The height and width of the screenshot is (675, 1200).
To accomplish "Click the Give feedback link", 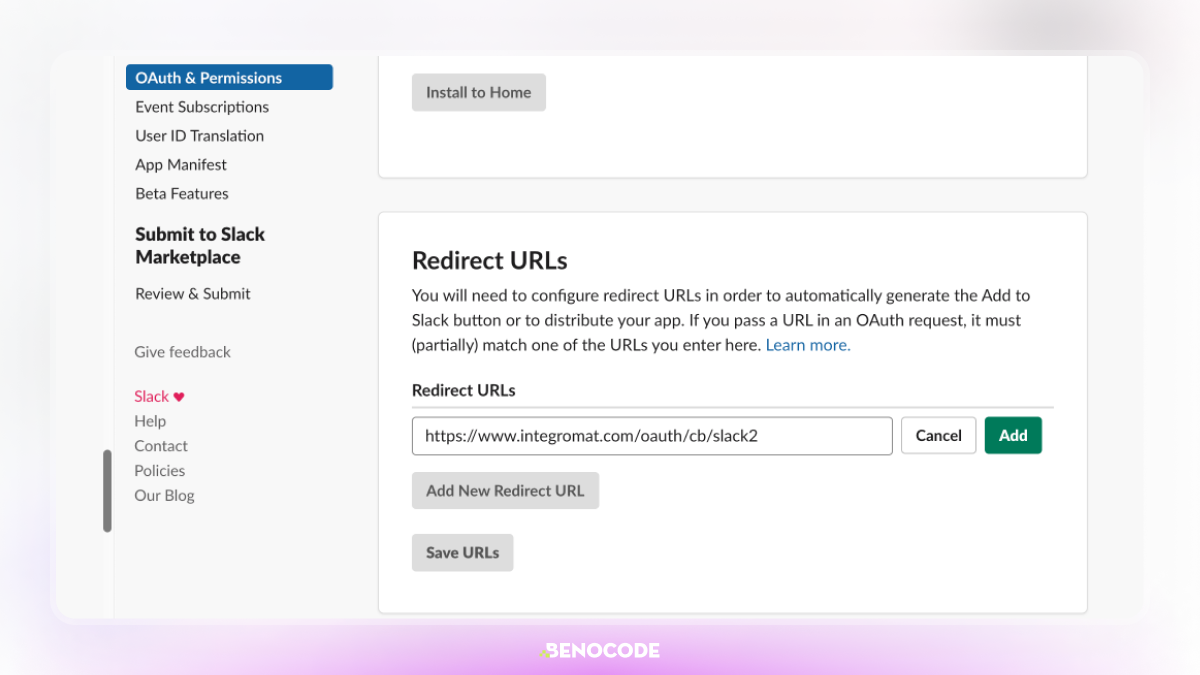I will click(x=182, y=352).
